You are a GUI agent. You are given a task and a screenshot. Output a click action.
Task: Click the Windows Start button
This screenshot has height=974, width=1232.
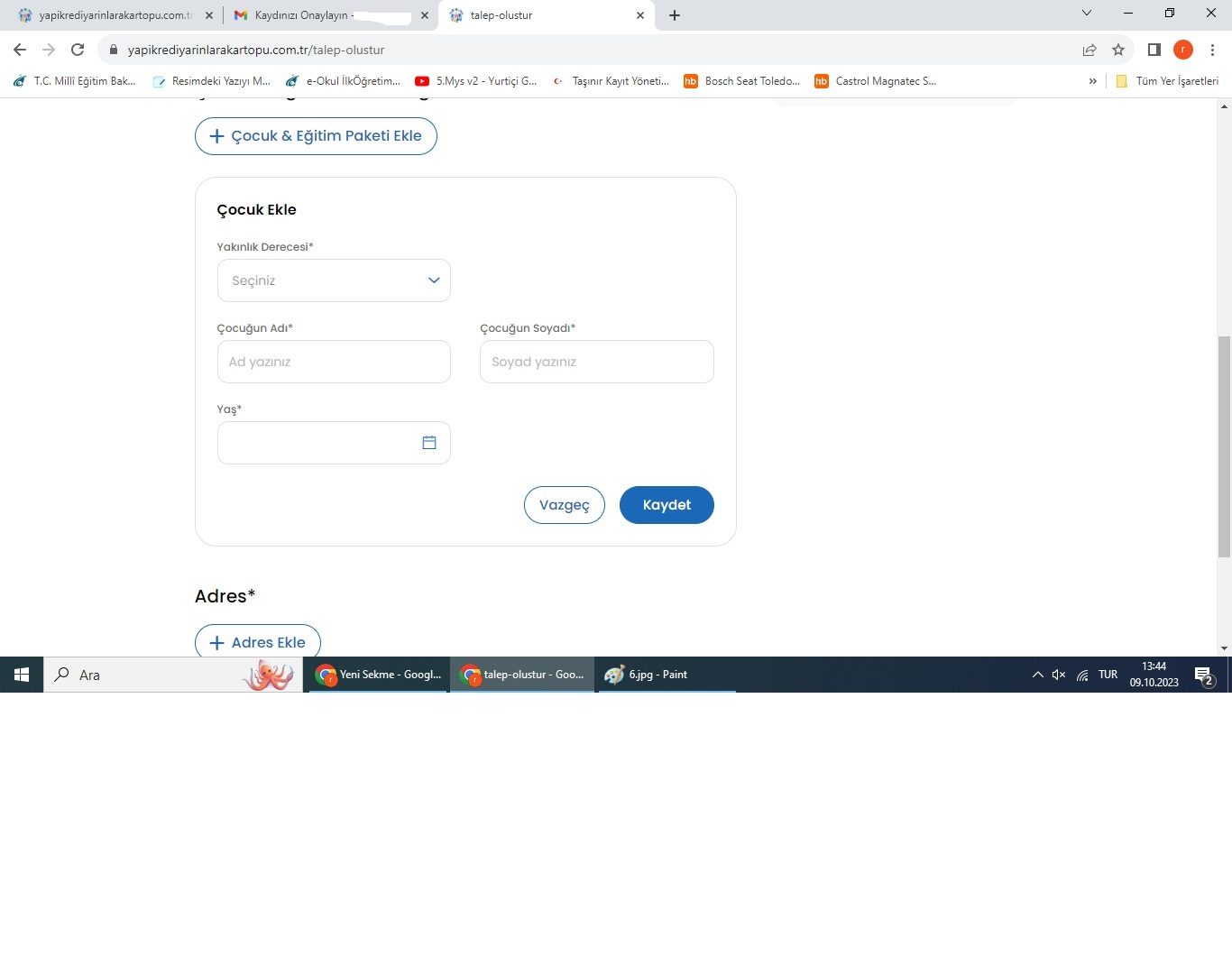(22, 675)
